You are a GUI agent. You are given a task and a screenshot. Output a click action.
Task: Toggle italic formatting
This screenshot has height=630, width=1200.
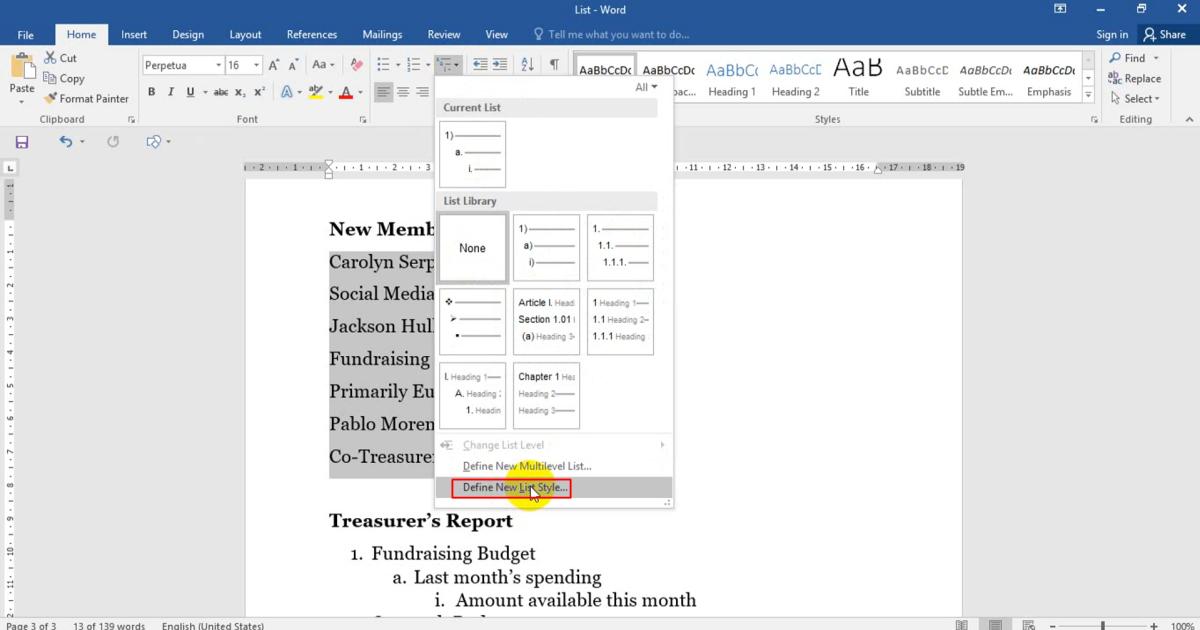170,92
